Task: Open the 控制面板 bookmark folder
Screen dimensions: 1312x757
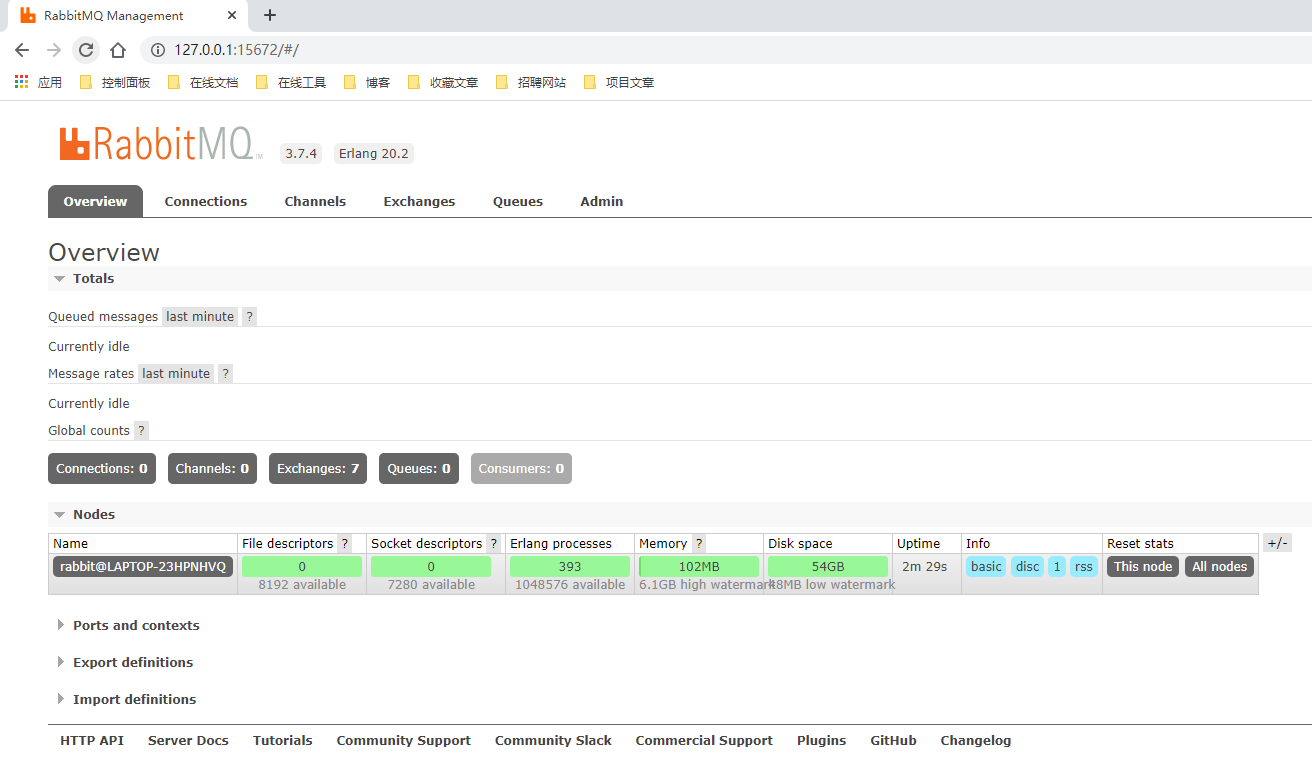Action: tap(114, 82)
